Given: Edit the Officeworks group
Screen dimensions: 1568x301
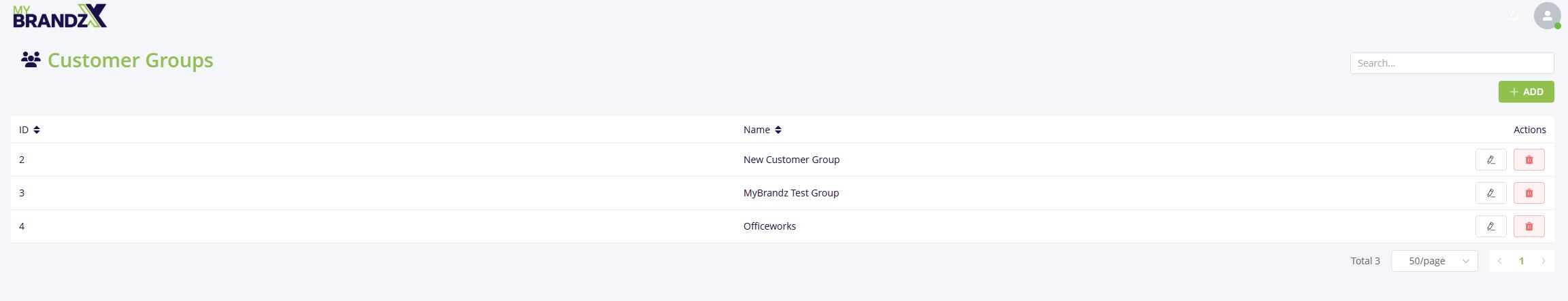Looking at the screenshot, I should tap(1490, 226).
